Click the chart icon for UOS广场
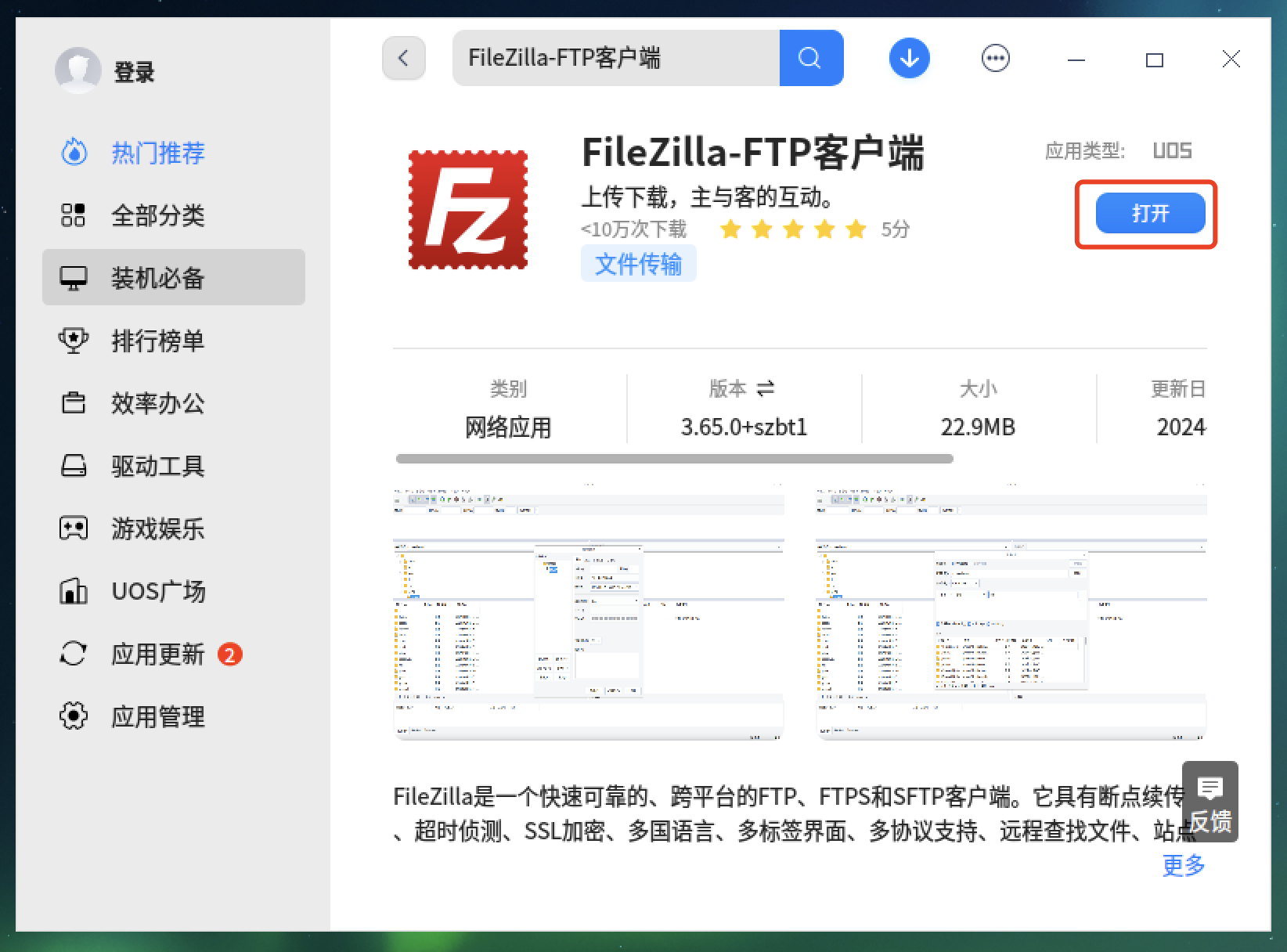This screenshot has width=1287, height=952. (74, 590)
